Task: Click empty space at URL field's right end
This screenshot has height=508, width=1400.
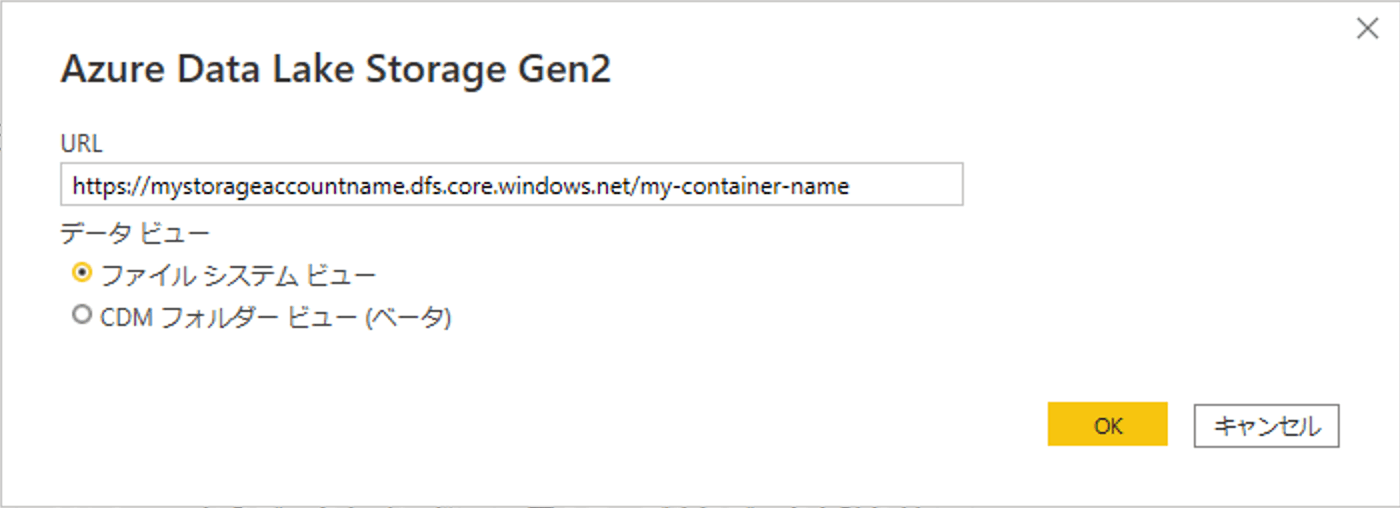Action: point(908,186)
